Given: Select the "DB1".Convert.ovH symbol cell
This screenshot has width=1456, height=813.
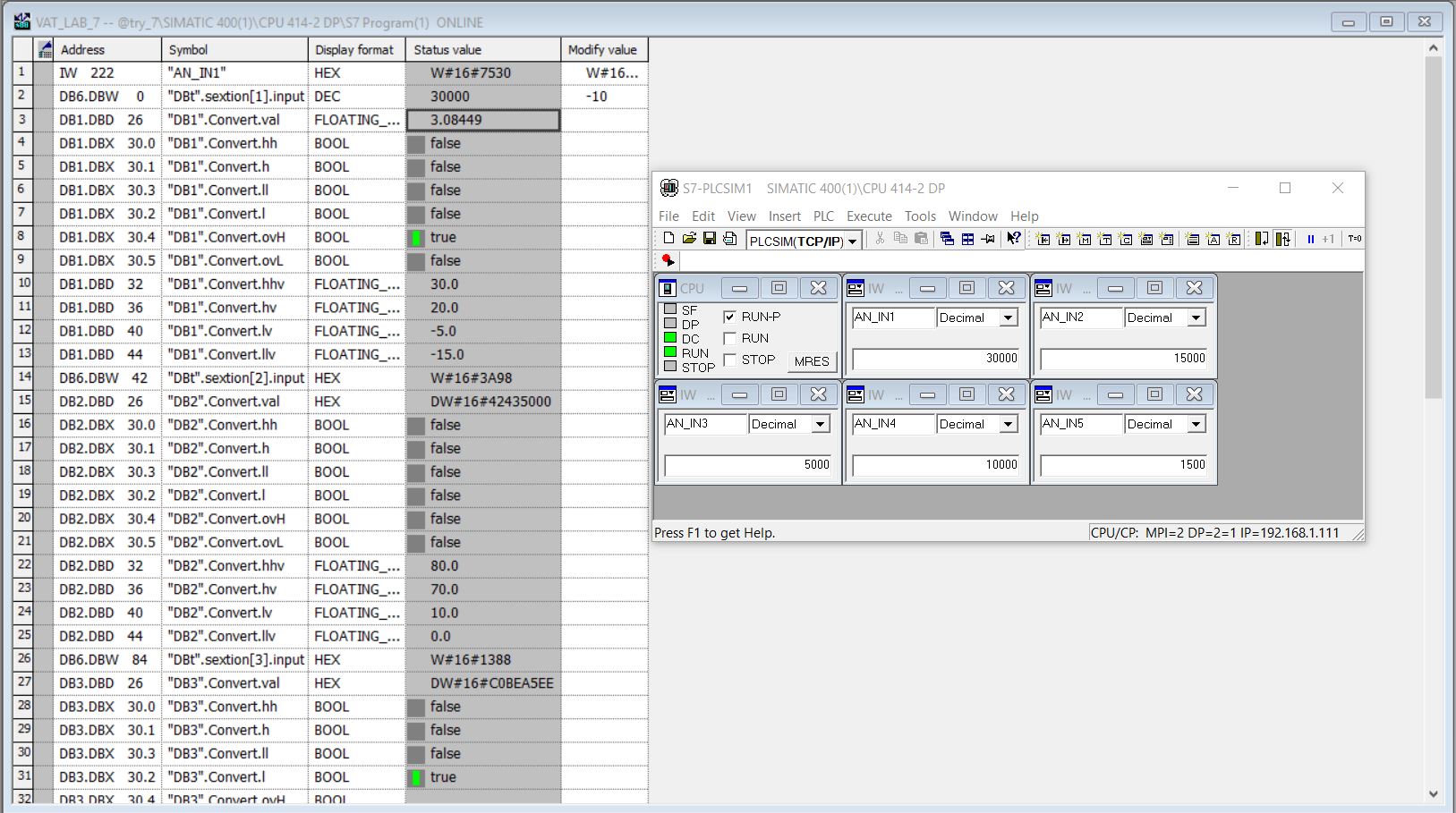Looking at the screenshot, I should click(x=234, y=237).
